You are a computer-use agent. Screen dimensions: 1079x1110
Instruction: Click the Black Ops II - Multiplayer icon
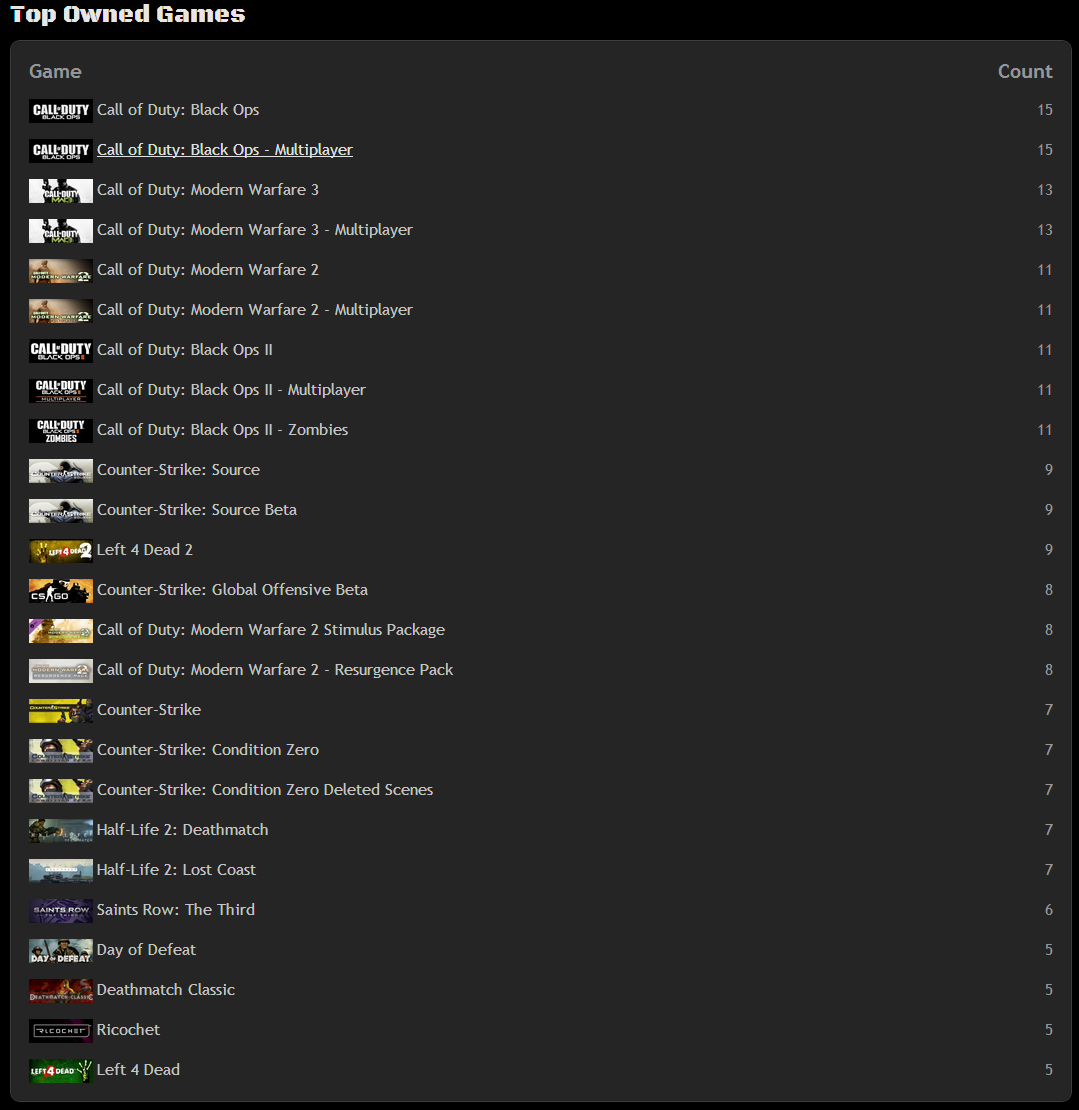[x=61, y=391]
